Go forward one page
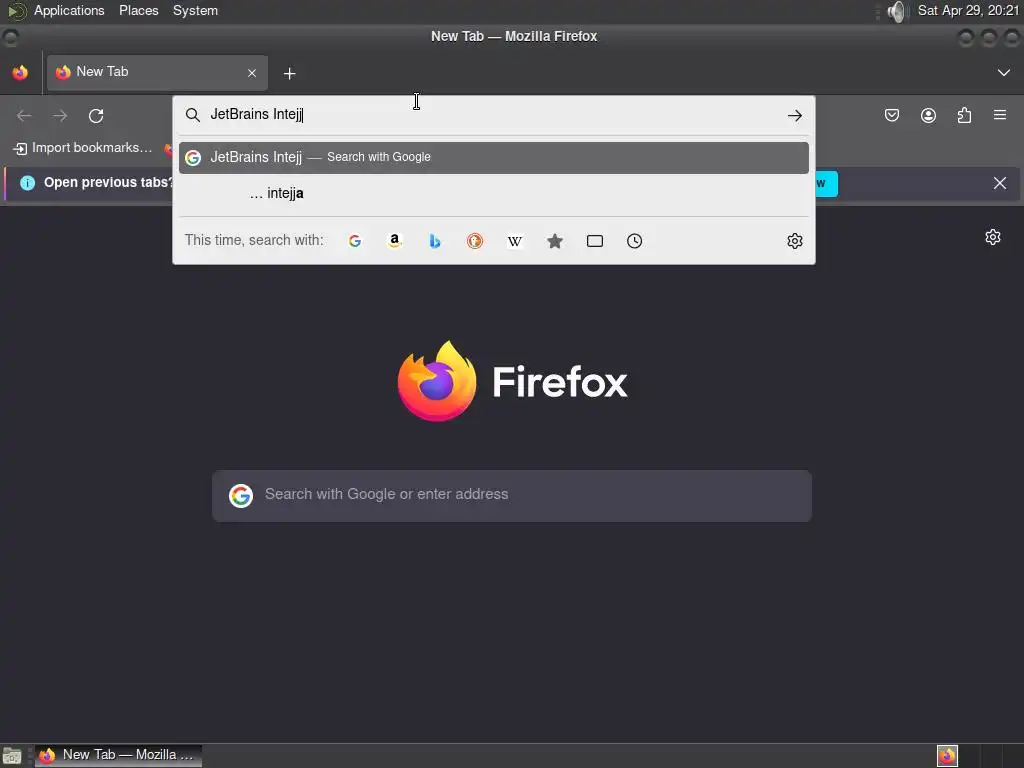Viewport: 1024px width, 768px height. click(60, 116)
